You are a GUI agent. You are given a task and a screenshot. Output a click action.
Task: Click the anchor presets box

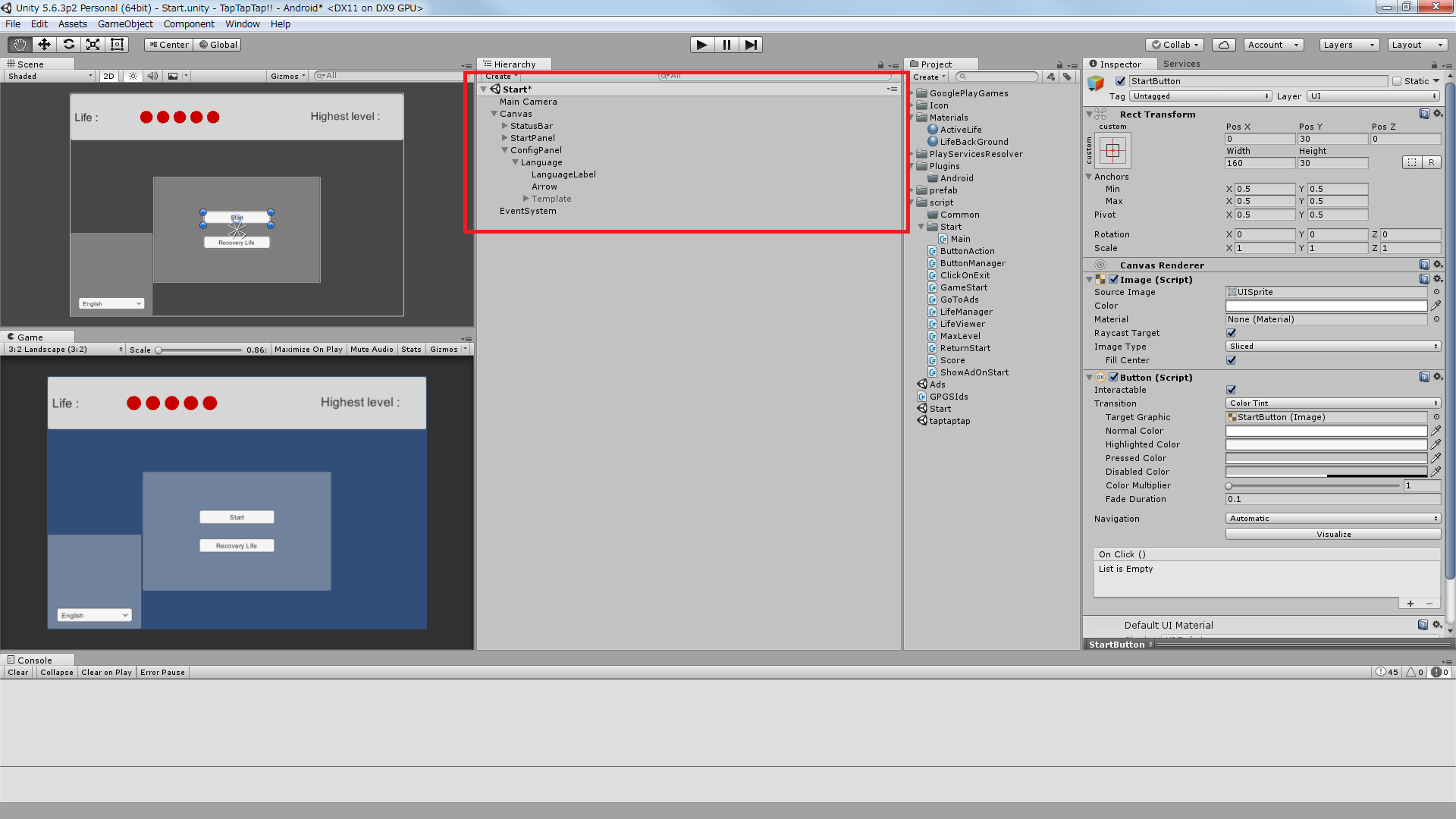point(1112,151)
